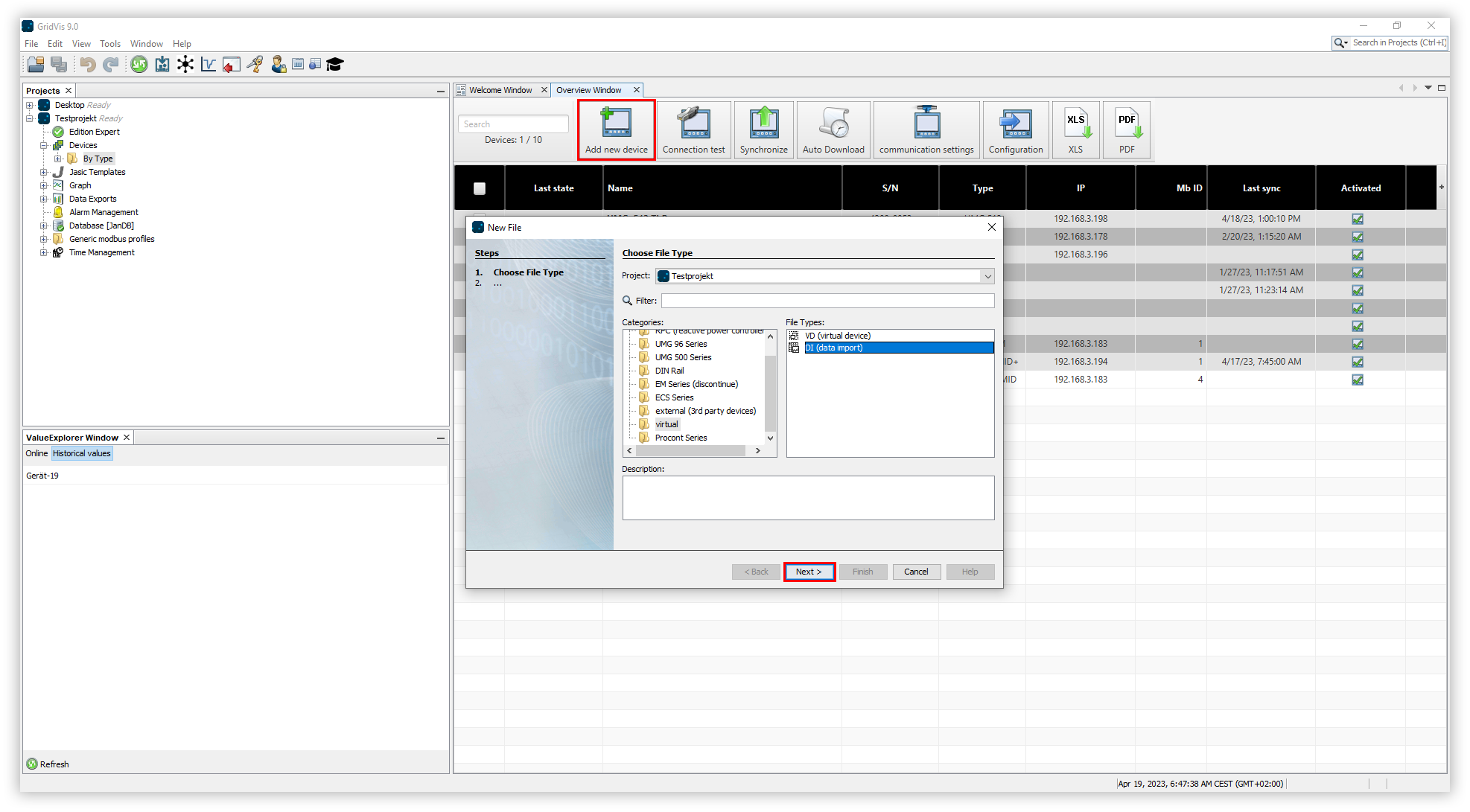Toggle Activated checkbox for 192.168.3.194 row
Screen dimensions: 1470x812
[x=1358, y=362]
